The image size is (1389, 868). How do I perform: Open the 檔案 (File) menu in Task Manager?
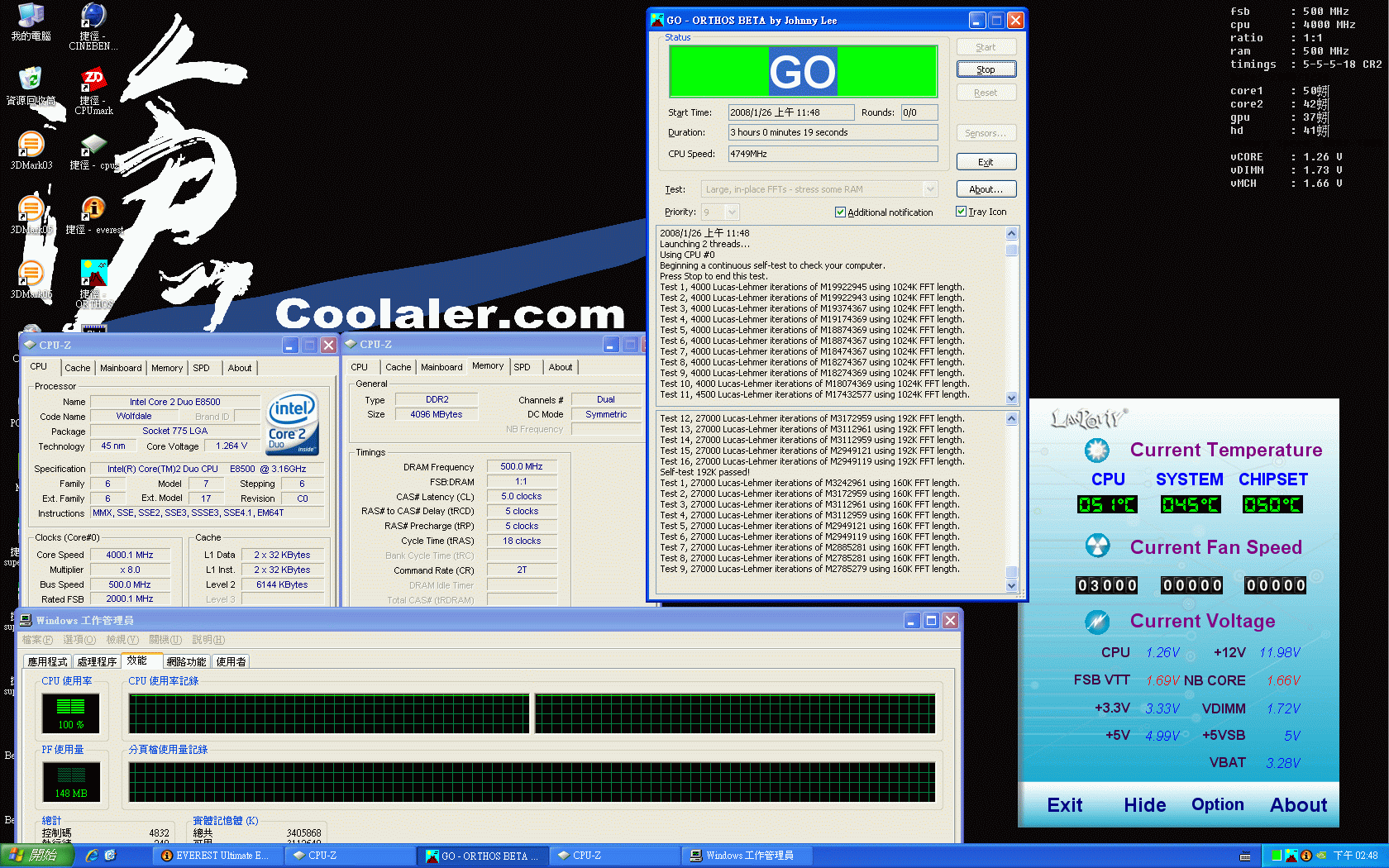[x=37, y=640]
